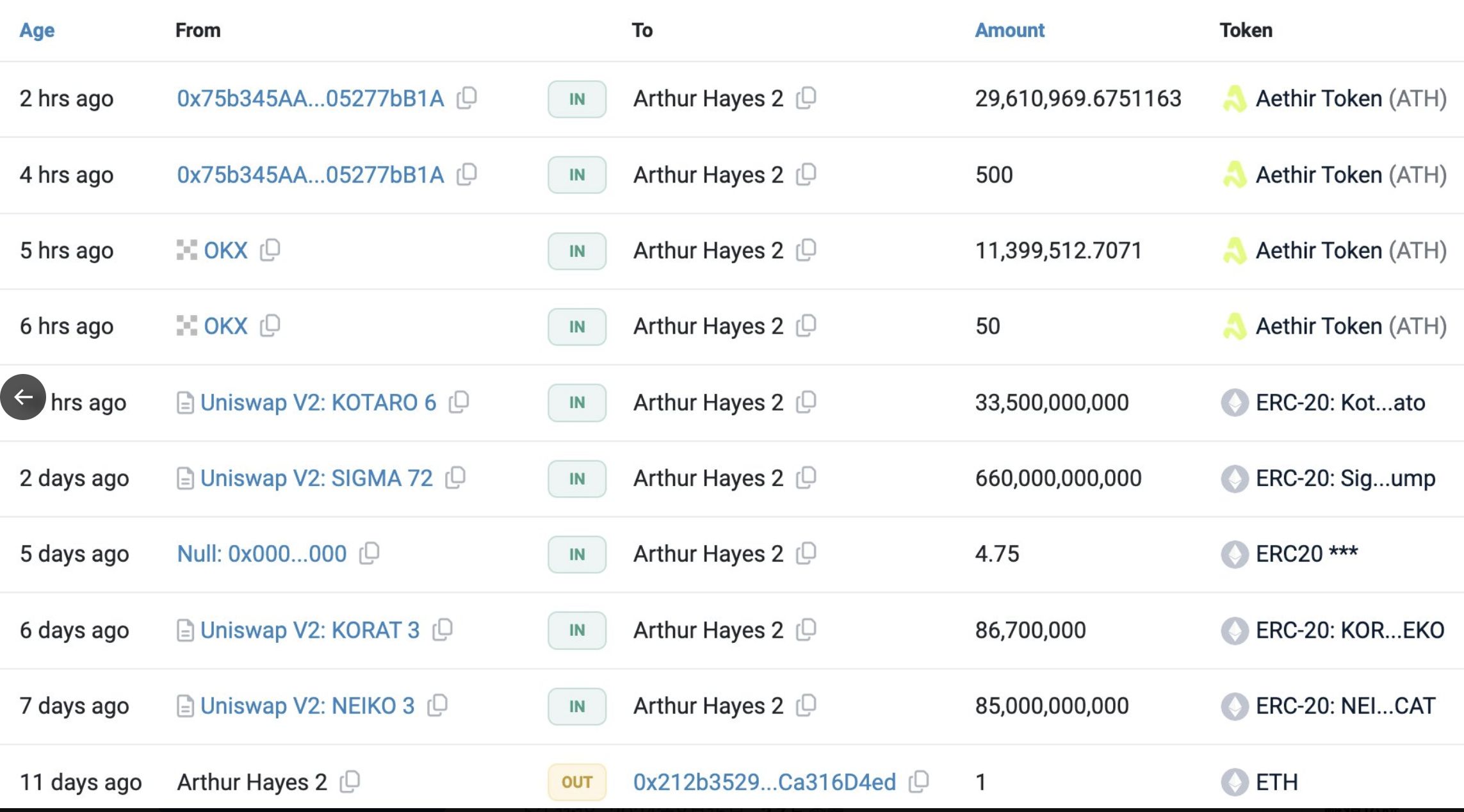
Task: Click the IN badge in 2 hrs row
Action: (576, 99)
